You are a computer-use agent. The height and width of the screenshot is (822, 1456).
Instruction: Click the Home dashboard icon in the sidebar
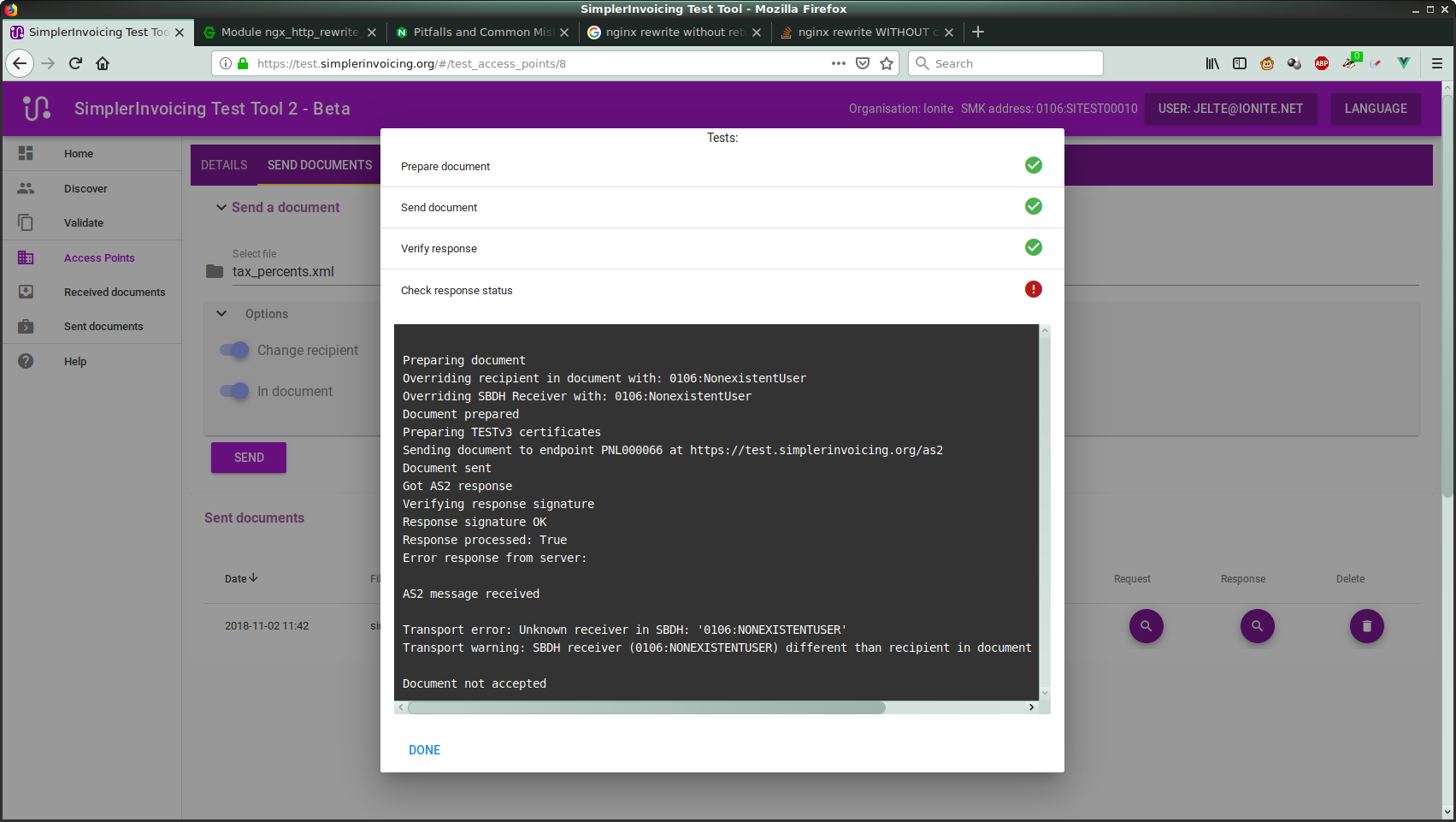point(26,153)
